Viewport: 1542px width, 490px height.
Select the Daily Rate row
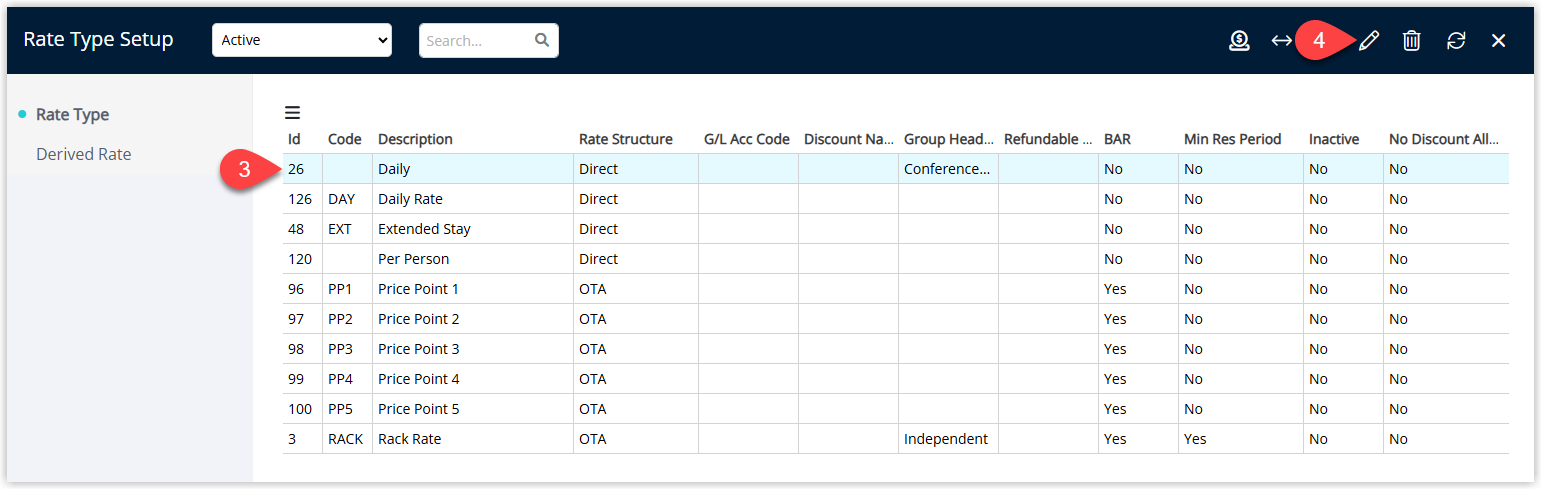point(896,199)
